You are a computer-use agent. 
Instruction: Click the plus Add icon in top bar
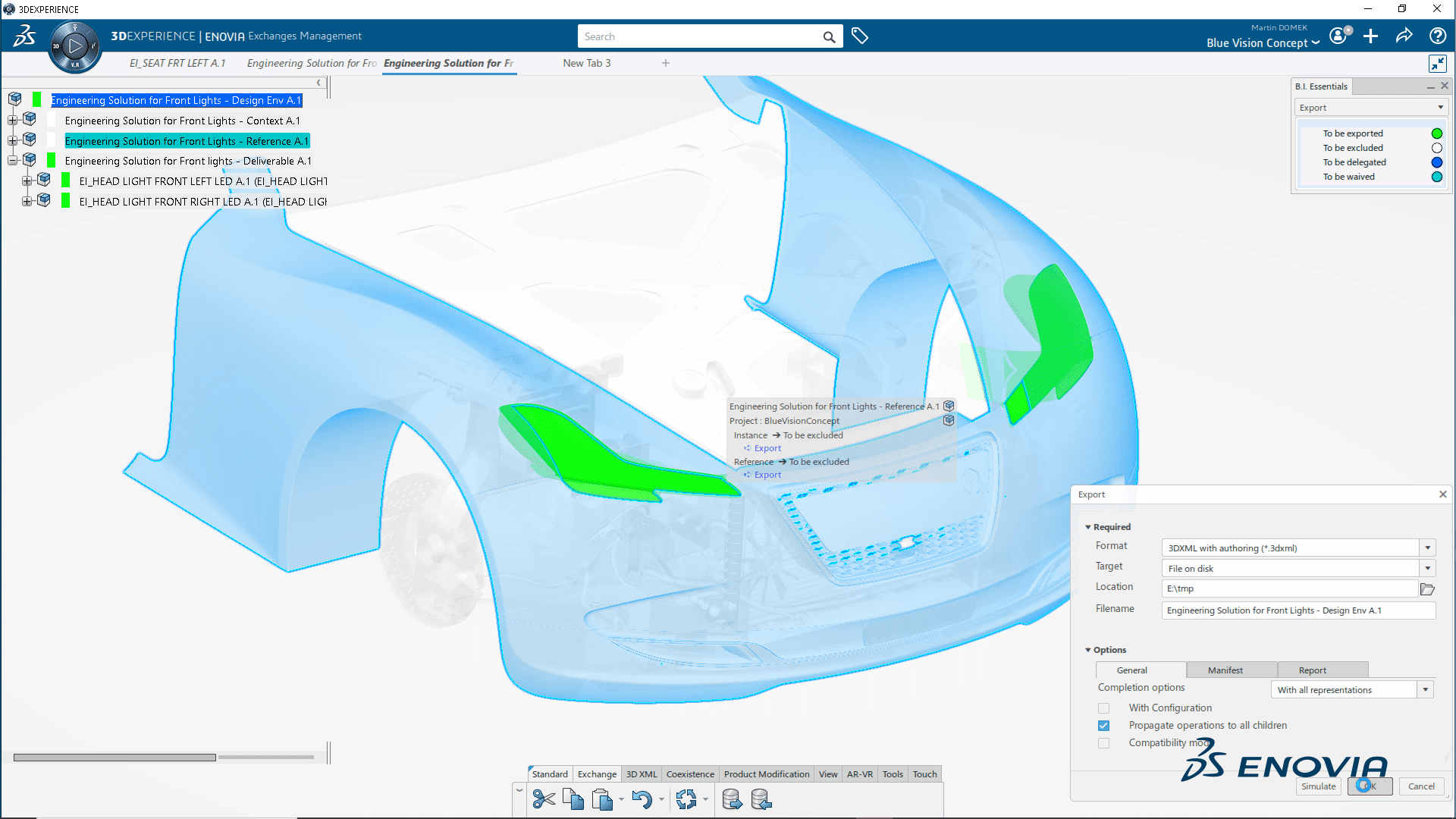pos(1370,36)
